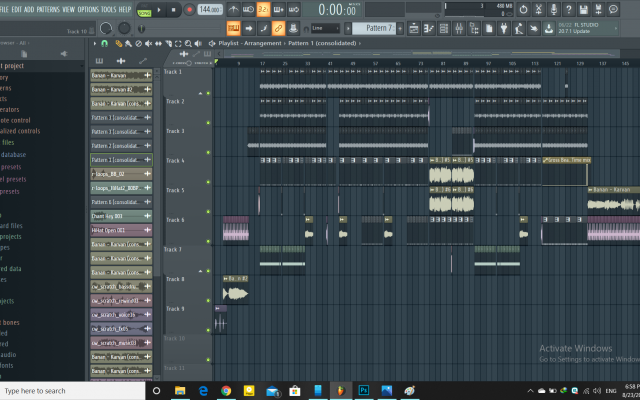Open the Mixer view icon
640x400 pixels.
(459, 29)
